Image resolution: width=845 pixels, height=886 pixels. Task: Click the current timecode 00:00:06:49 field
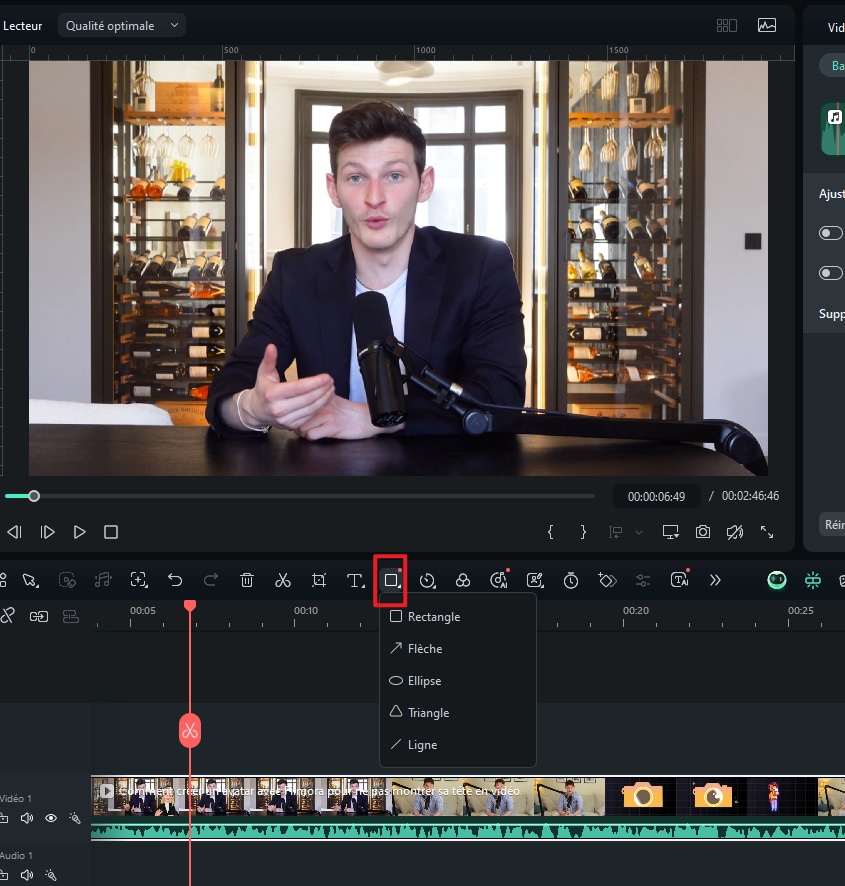click(x=656, y=496)
